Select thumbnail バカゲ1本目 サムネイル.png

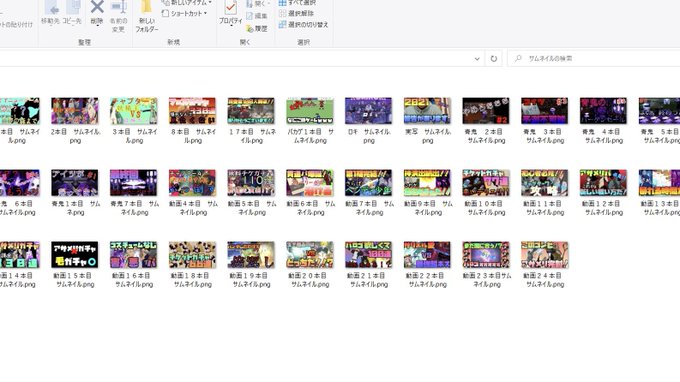(x=310, y=111)
